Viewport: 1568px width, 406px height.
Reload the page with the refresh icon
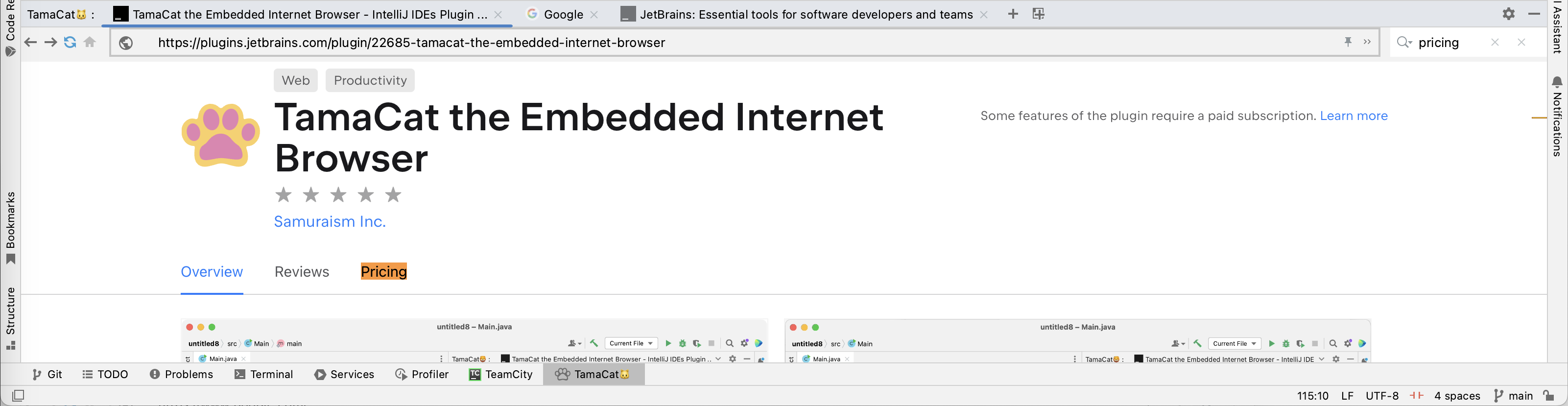tap(70, 43)
